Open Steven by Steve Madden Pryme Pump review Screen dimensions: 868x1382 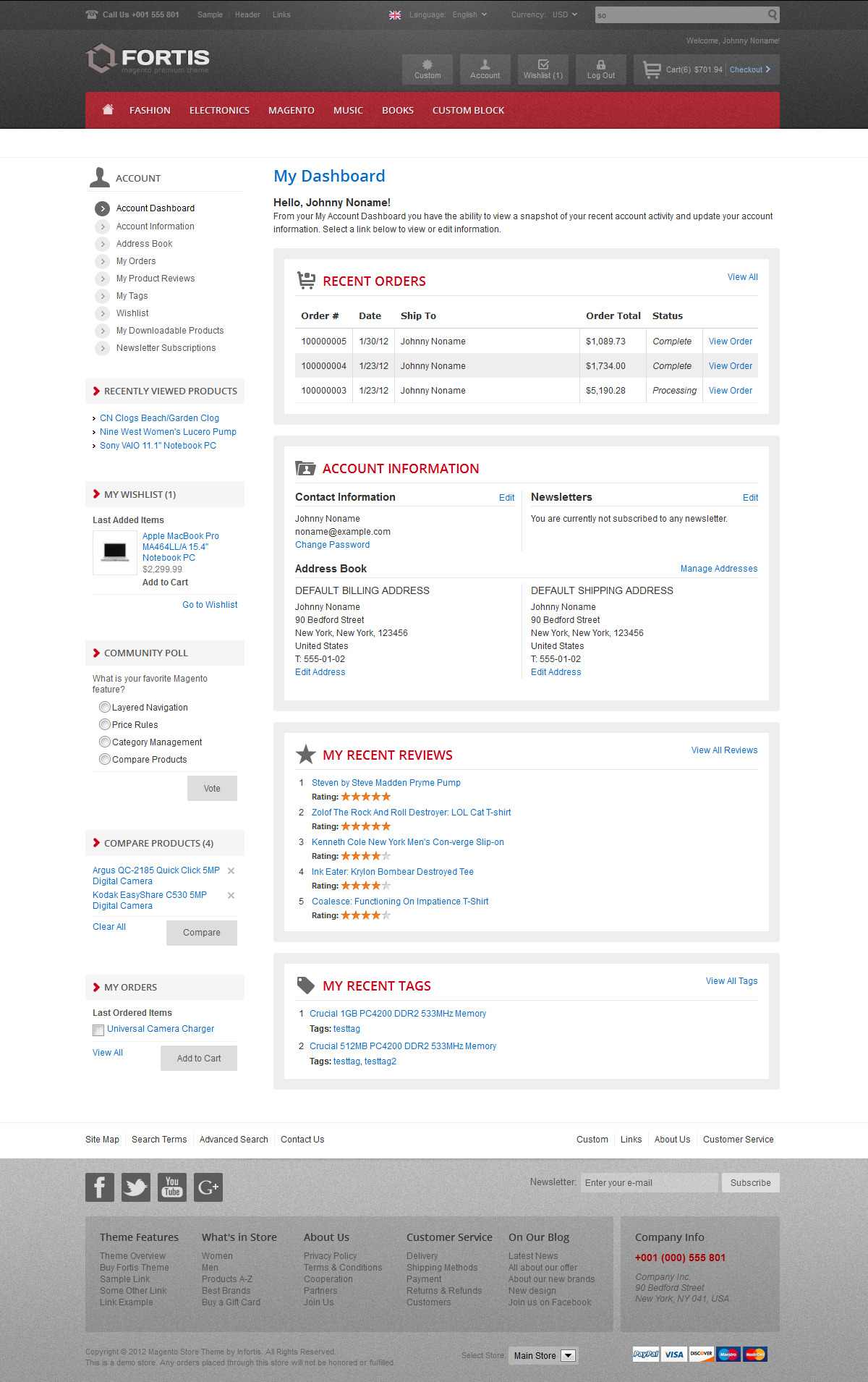[386, 783]
